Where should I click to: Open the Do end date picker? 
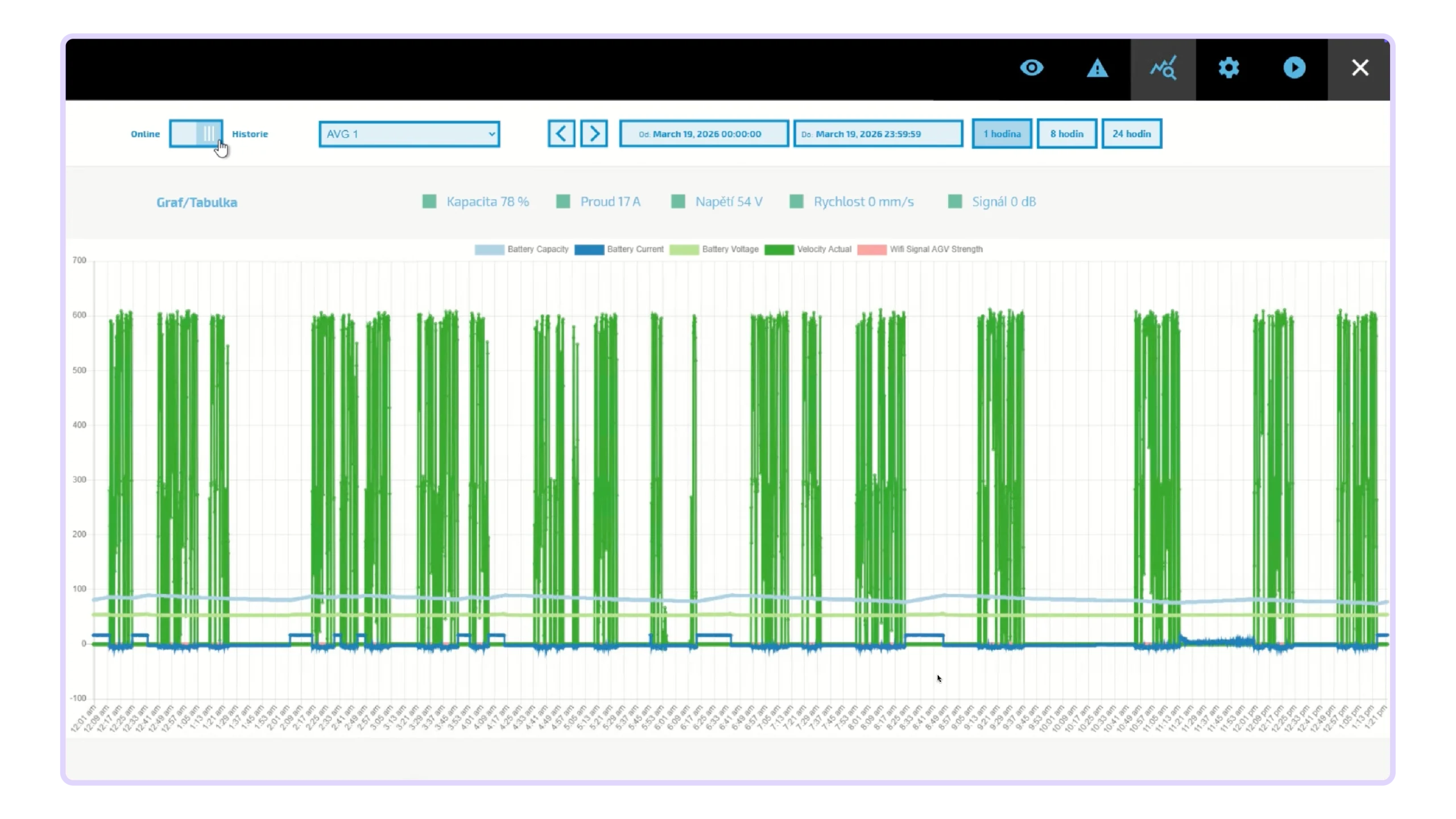[878, 134]
